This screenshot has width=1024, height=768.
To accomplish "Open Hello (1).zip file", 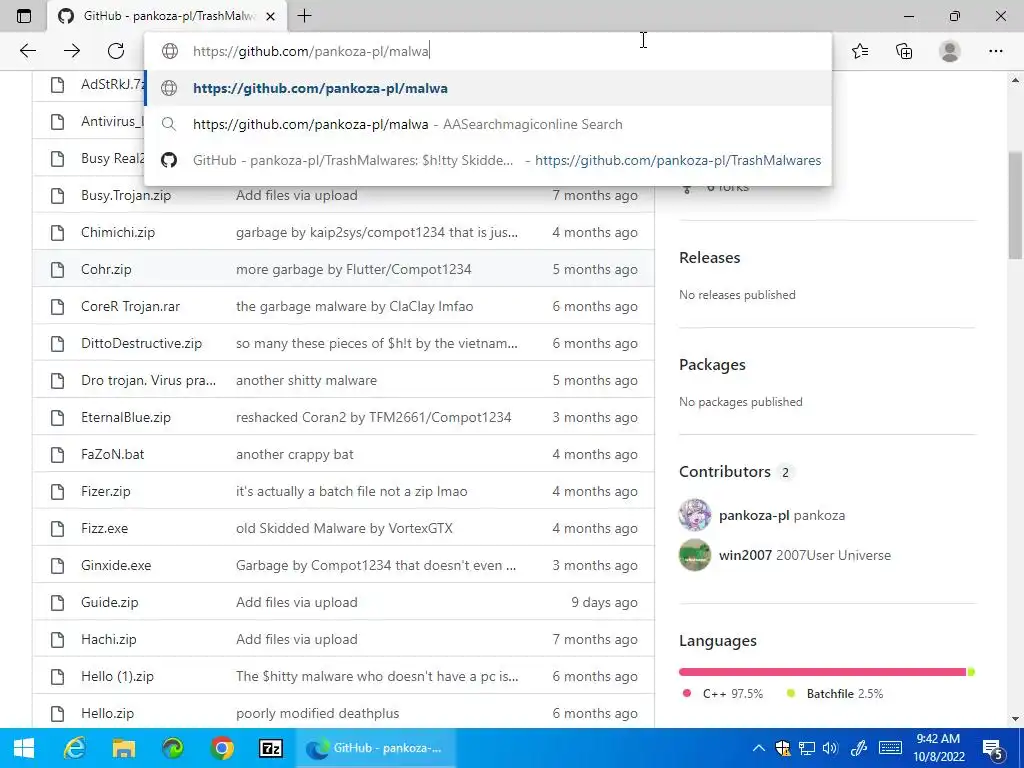I will [118, 676].
